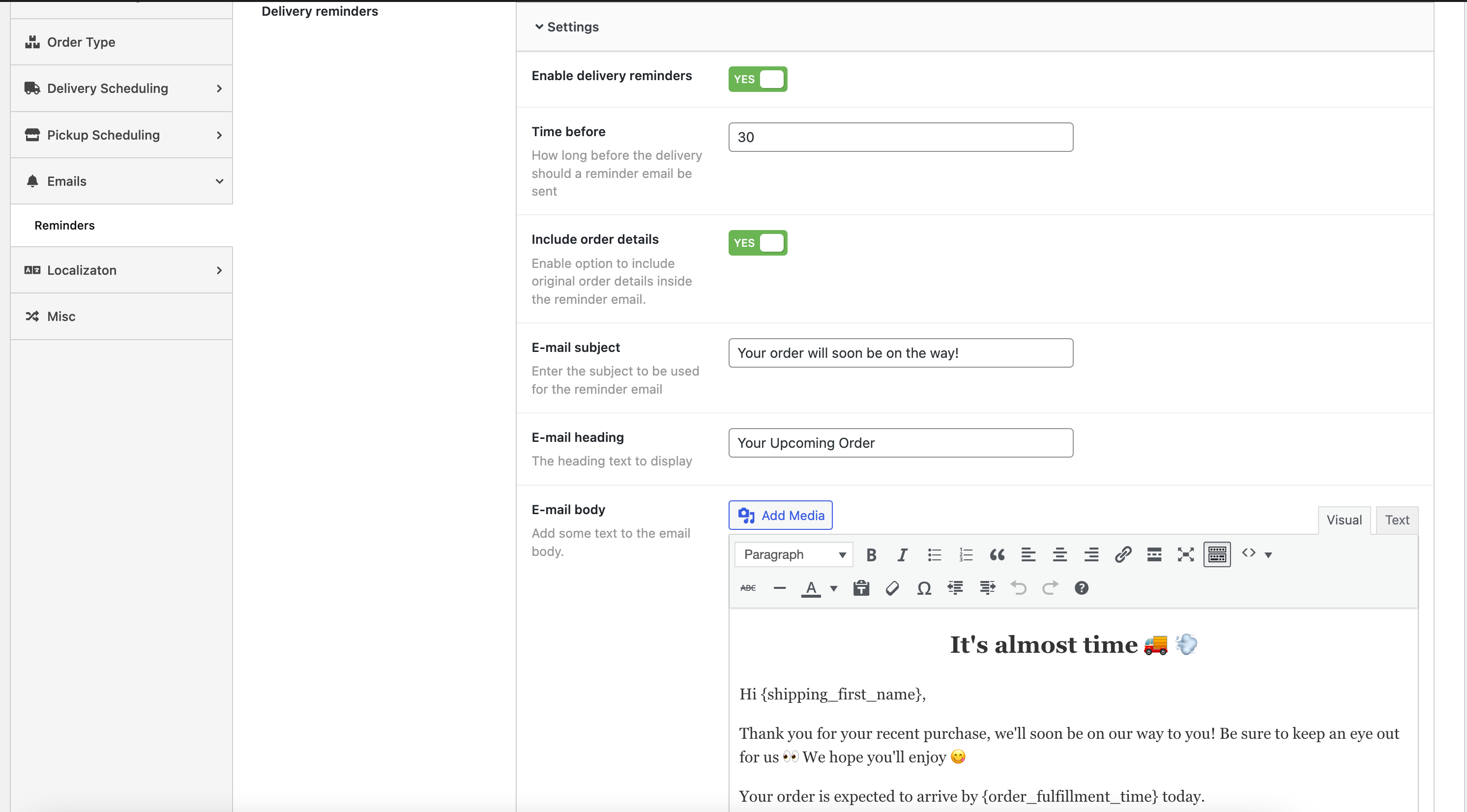Disable the Include order details toggle
1467x812 pixels.
pos(757,242)
